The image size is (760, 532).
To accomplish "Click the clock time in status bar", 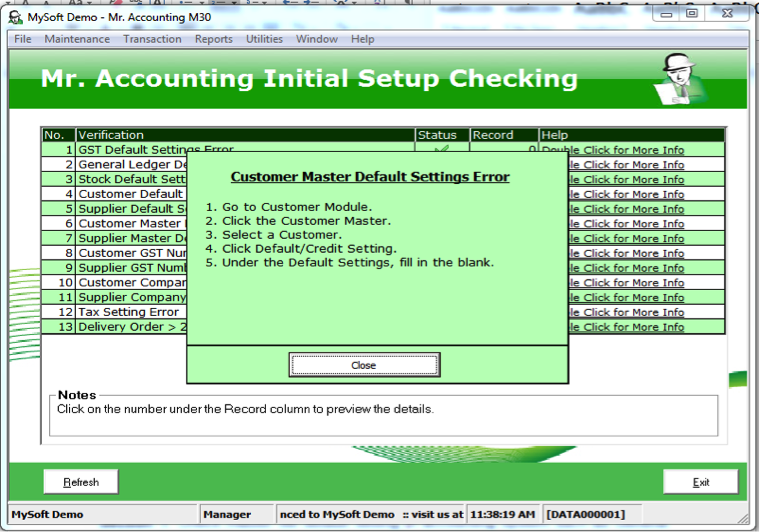I will [x=503, y=515].
